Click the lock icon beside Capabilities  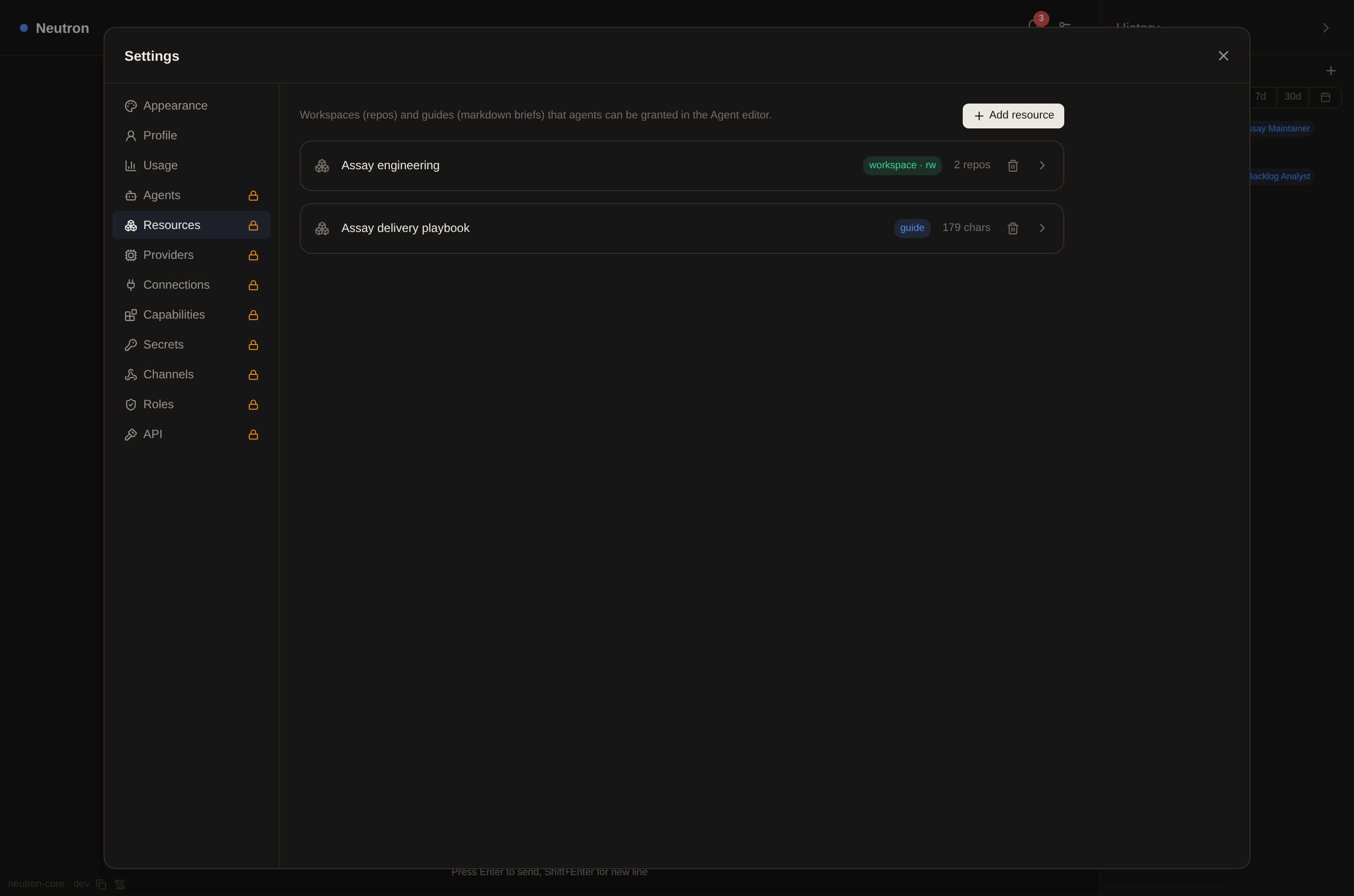coord(253,315)
